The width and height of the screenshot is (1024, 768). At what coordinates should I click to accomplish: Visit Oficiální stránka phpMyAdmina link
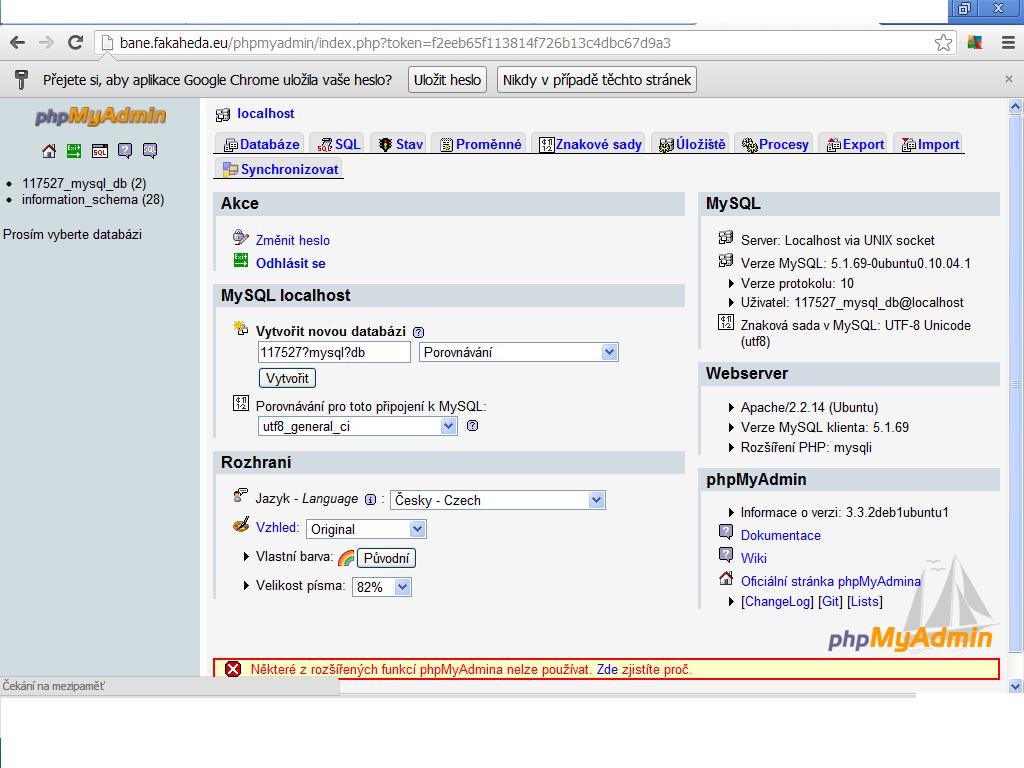831,581
